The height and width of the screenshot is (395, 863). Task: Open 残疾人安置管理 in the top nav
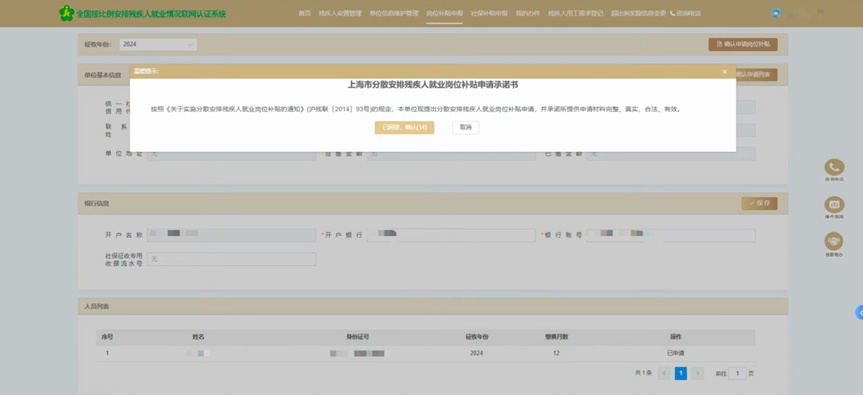tap(341, 13)
